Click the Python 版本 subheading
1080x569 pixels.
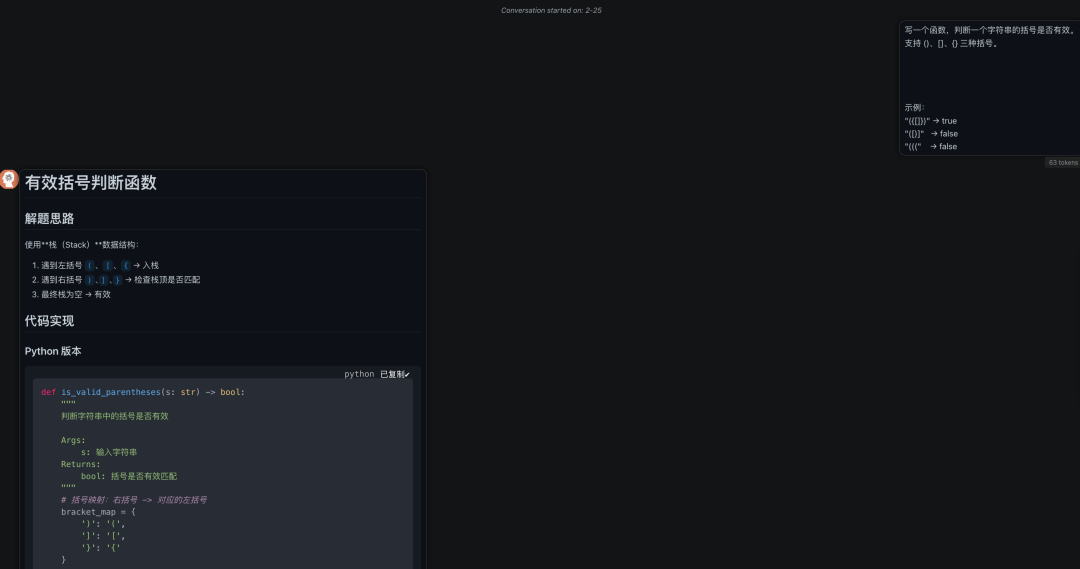pyautogui.click(x=53, y=351)
